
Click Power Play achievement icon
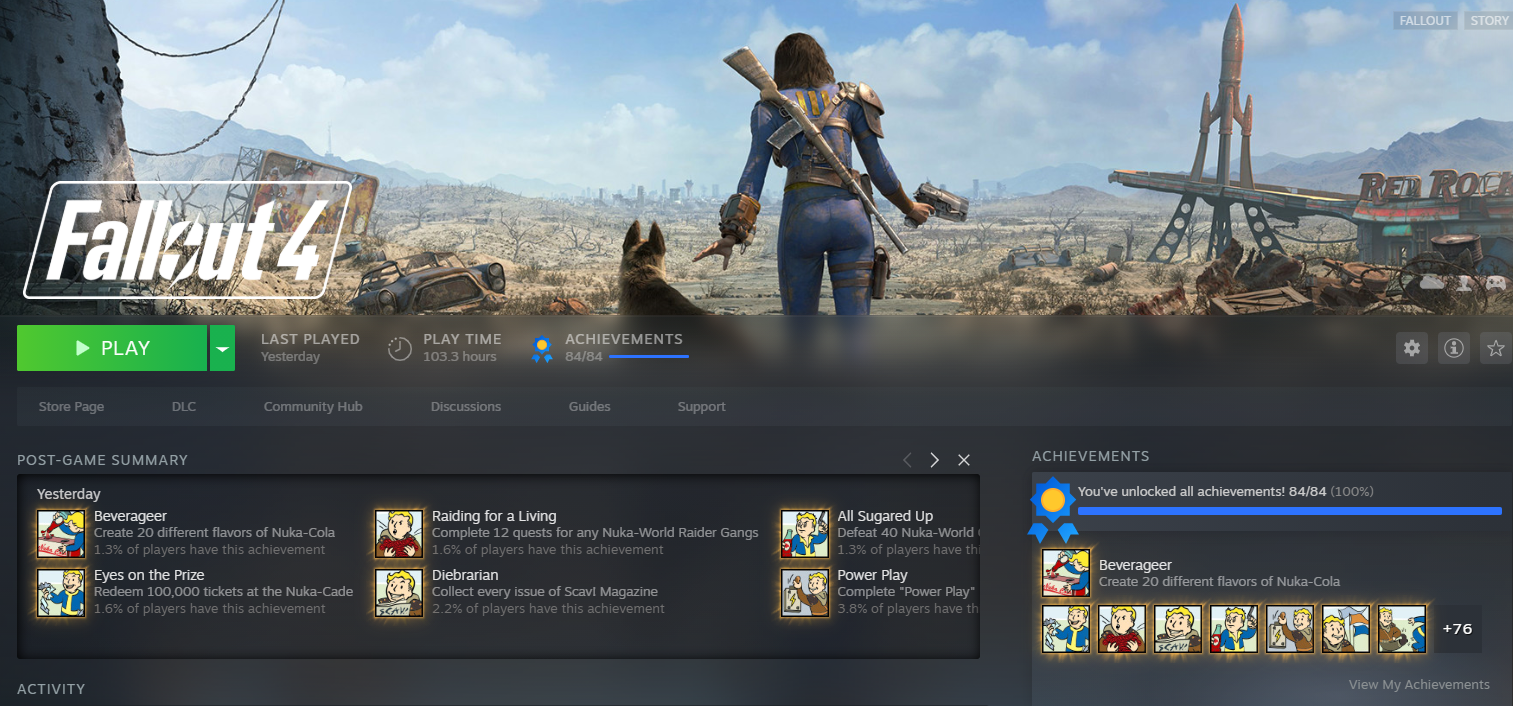click(805, 592)
